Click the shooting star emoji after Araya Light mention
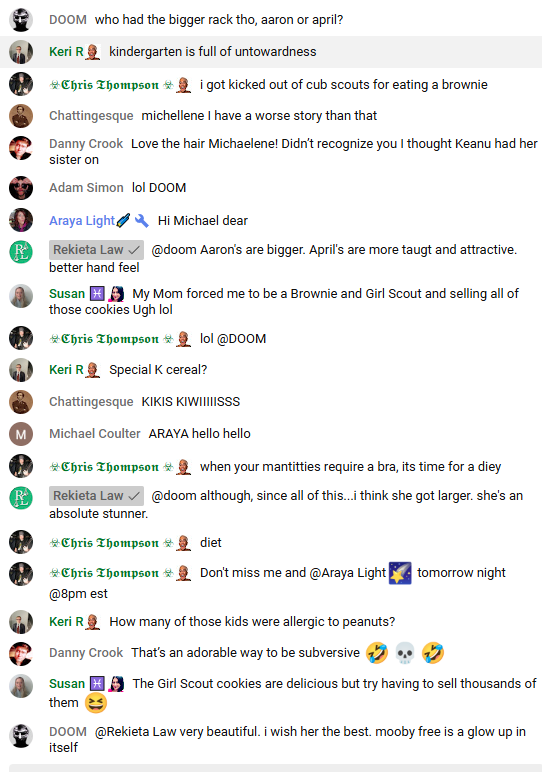The image size is (542, 772). point(400,573)
